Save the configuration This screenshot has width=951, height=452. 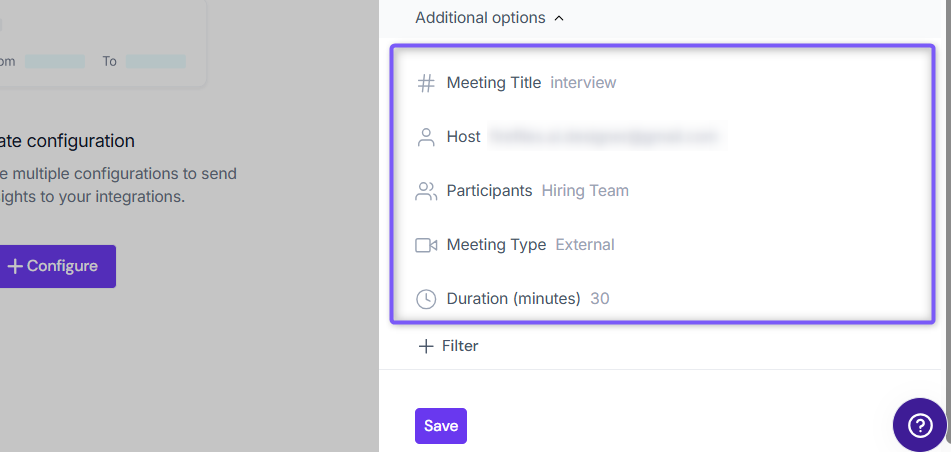(441, 426)
